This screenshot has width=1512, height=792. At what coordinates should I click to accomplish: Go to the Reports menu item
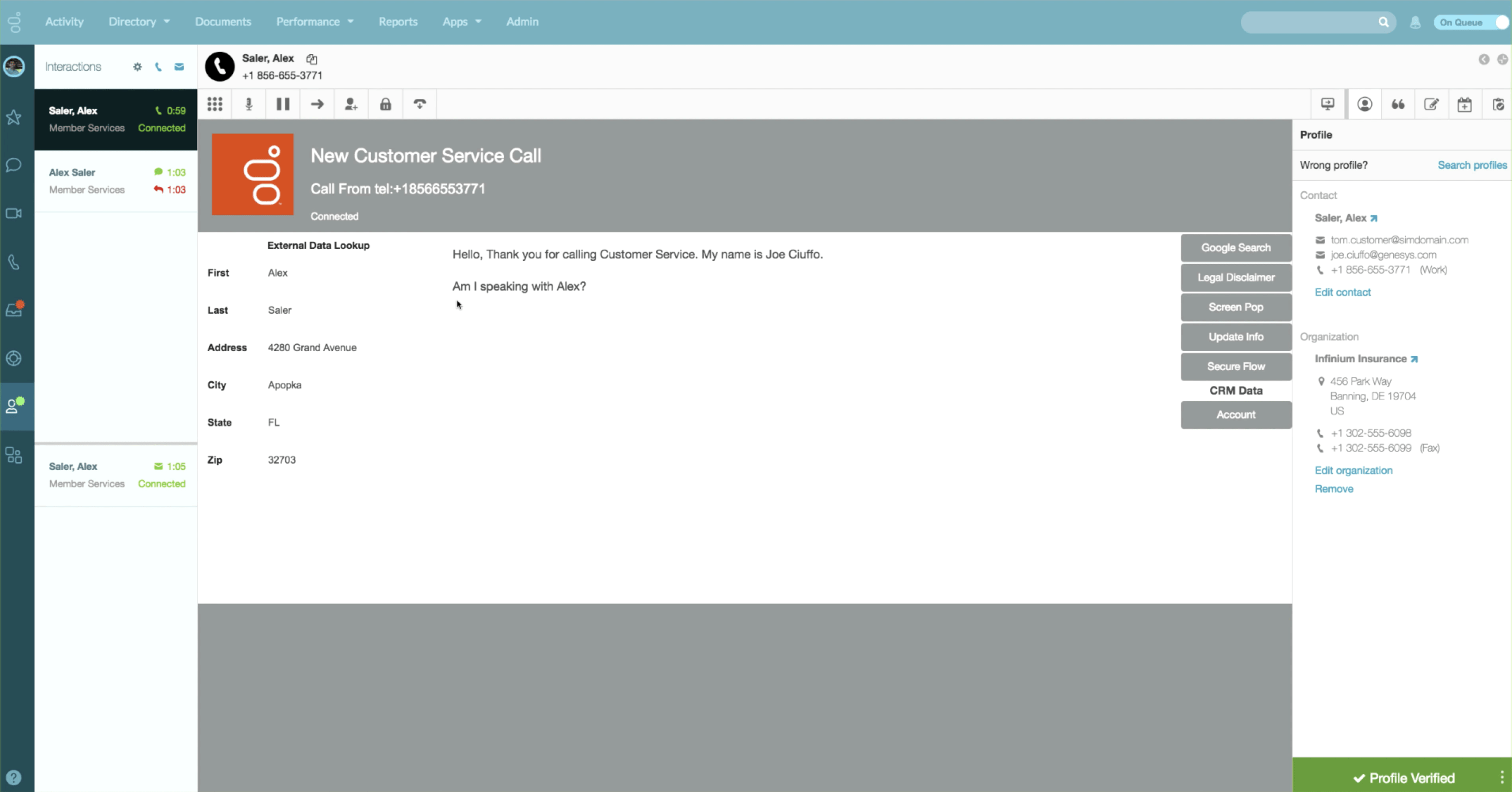pos(398,22)
